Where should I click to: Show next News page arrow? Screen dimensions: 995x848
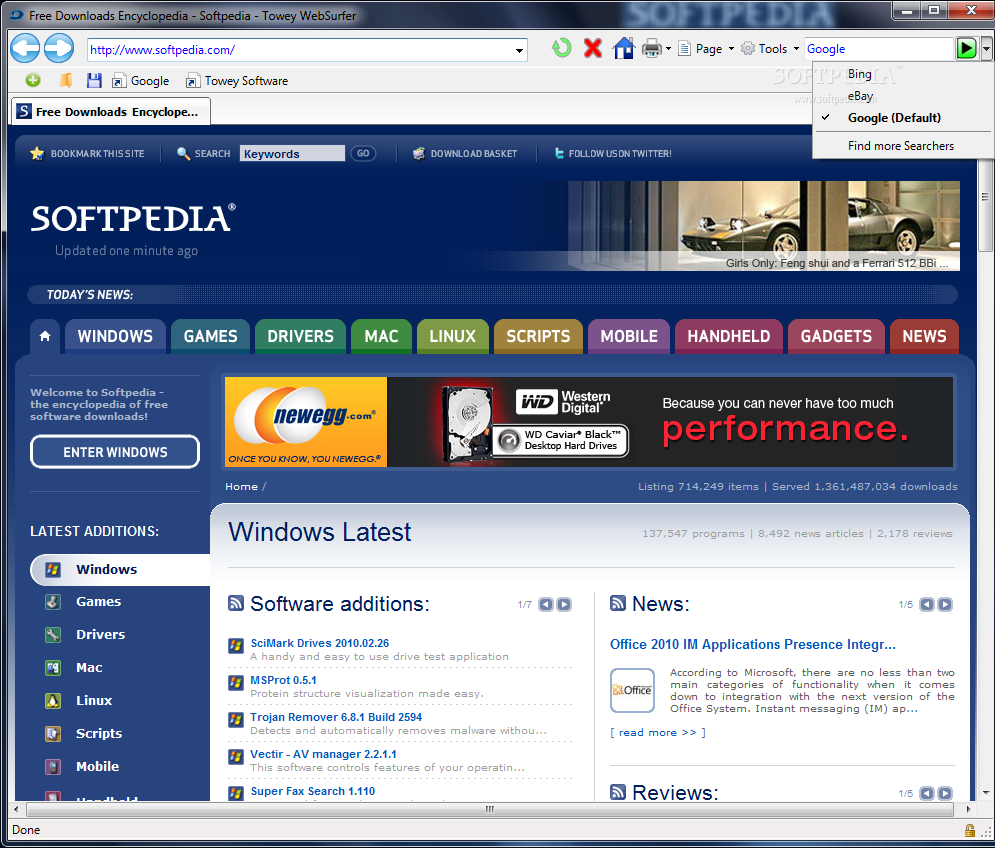[945, 604]
